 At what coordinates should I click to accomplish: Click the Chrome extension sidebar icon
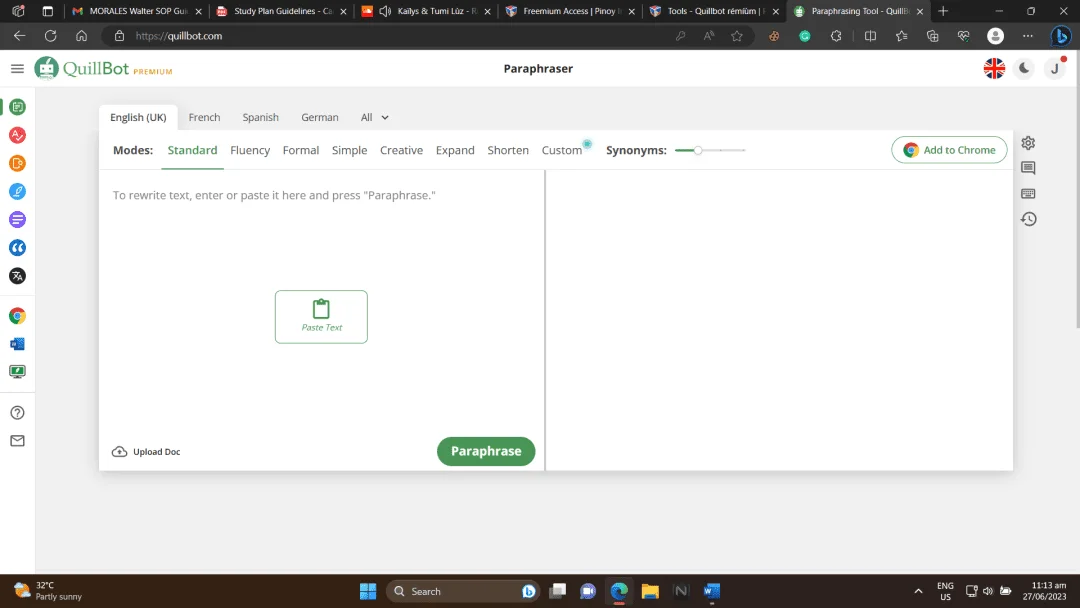(17, 316)
